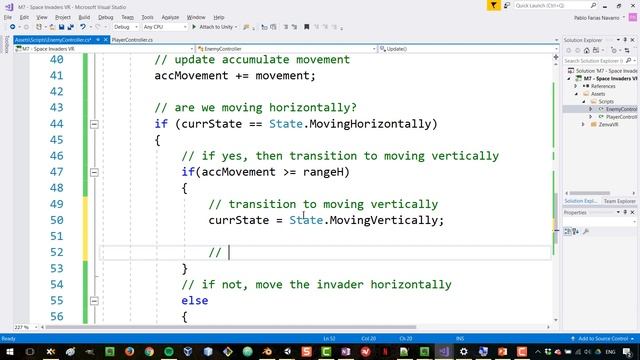Open Chrome from the taskbar
640x360 pixels.
(149, 351)
